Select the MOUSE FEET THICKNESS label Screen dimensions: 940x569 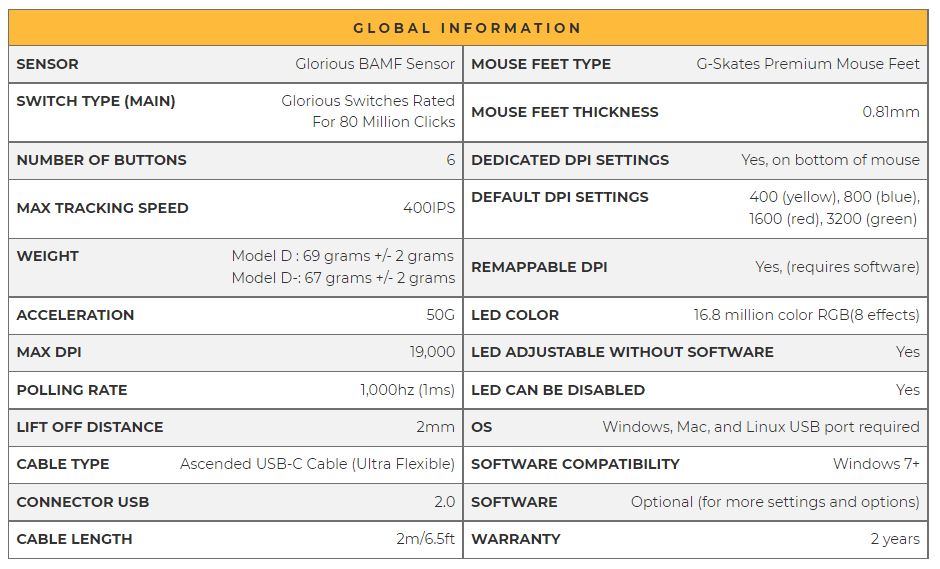tap(565, 112)
